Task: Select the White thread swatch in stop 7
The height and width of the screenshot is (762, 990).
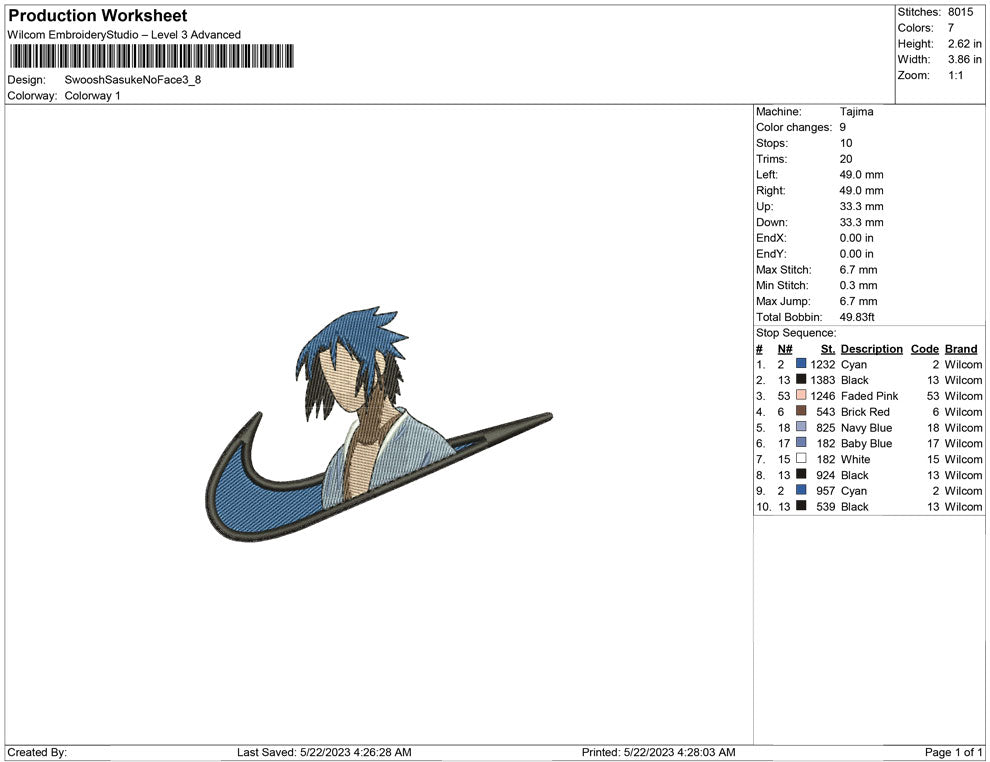Action: click(x=801, y=458)
